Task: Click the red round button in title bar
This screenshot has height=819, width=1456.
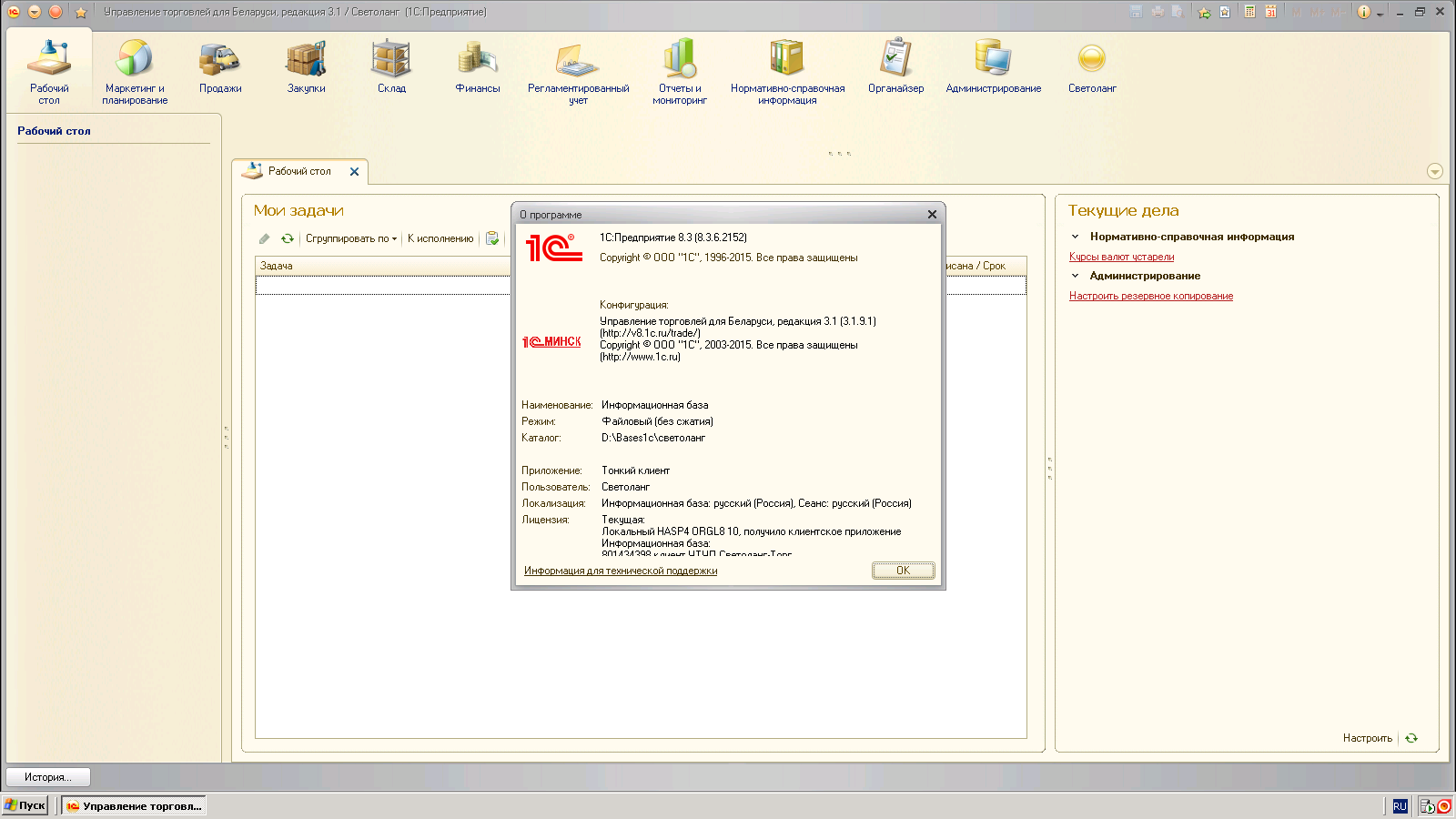Action: (x=56, y=12)
